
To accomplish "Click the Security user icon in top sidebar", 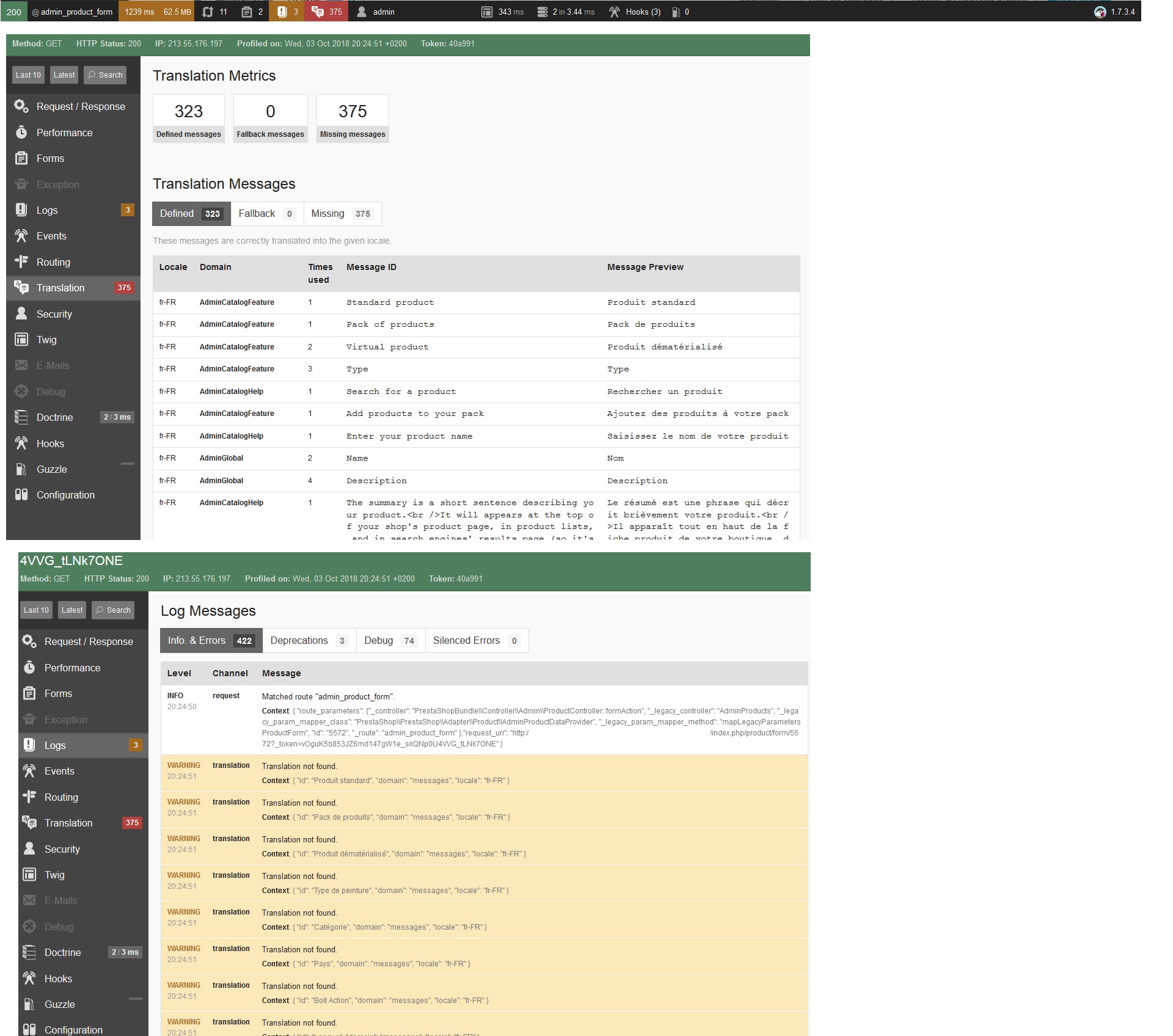I will [x=21, y=314].
